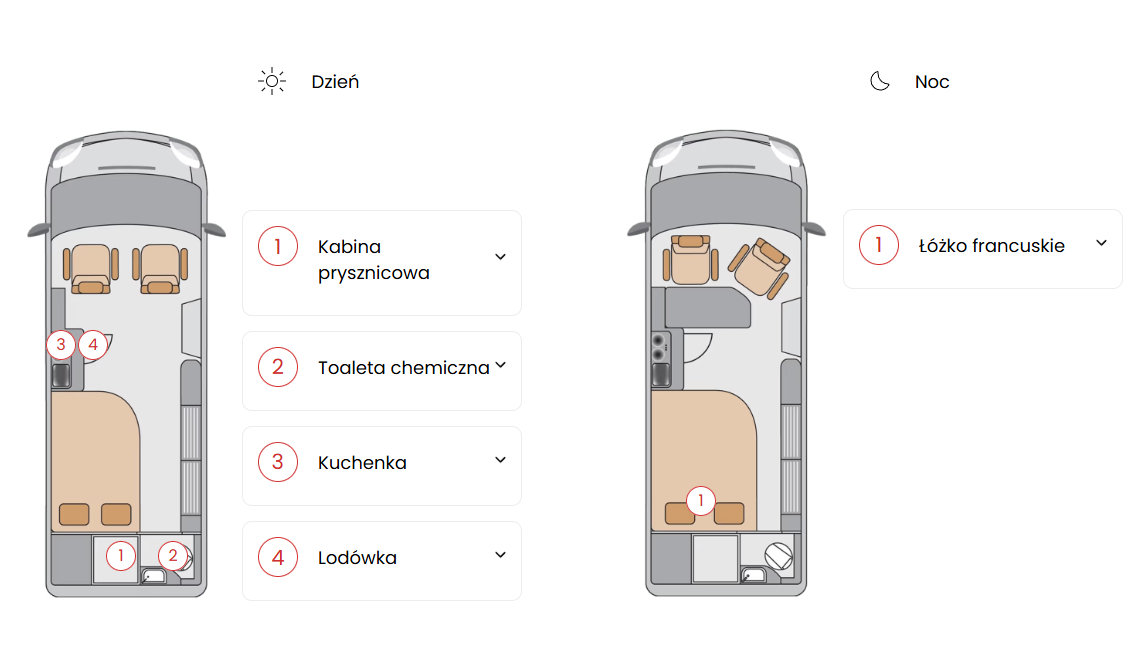Select marker 1 on the day floor plan
The height and width of the screenshot is (670, 1146).
coord(121,556)
